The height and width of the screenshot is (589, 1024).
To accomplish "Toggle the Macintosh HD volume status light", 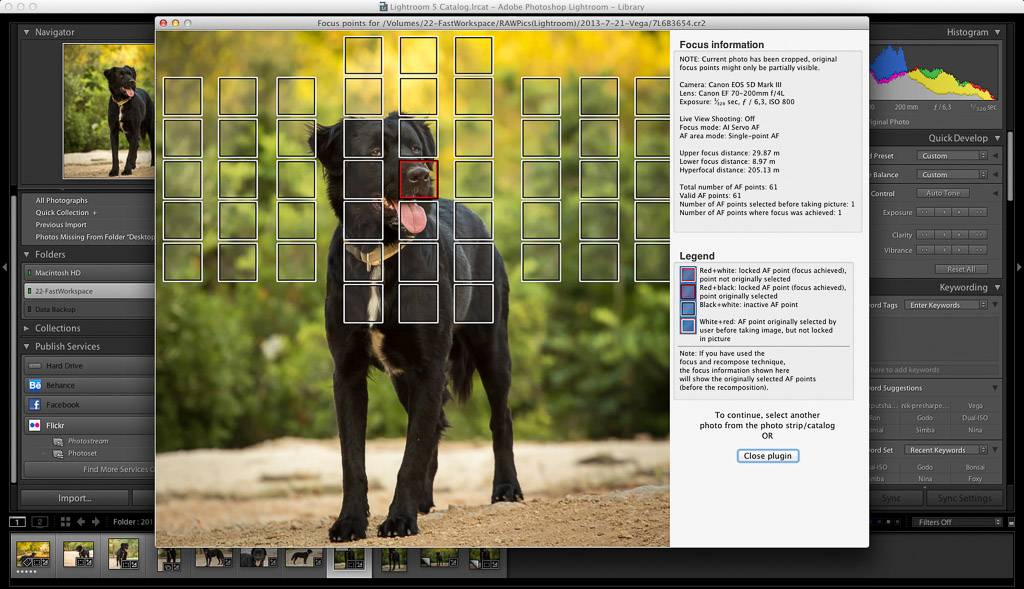I will 29,273.
